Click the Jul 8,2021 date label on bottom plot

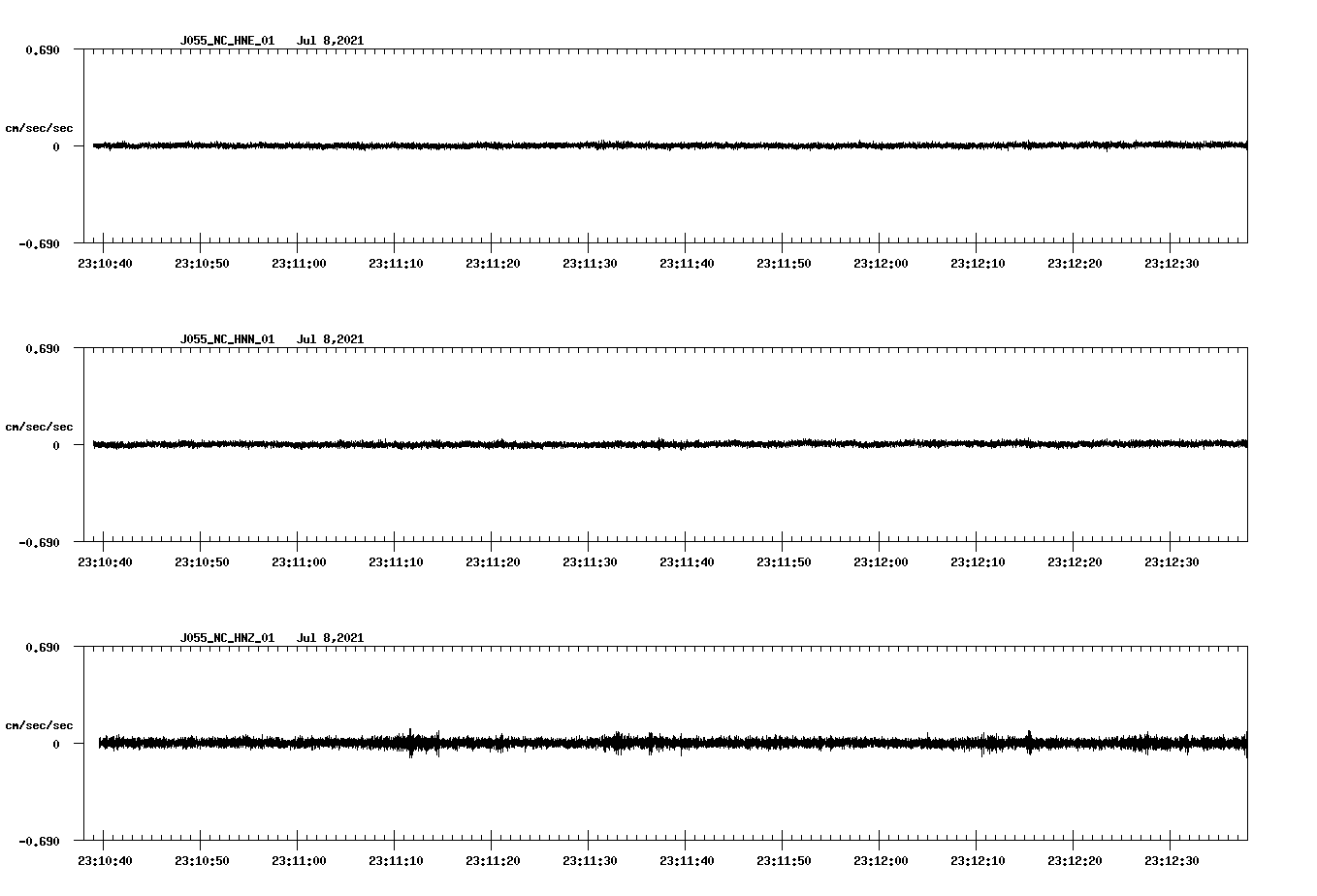331,637
